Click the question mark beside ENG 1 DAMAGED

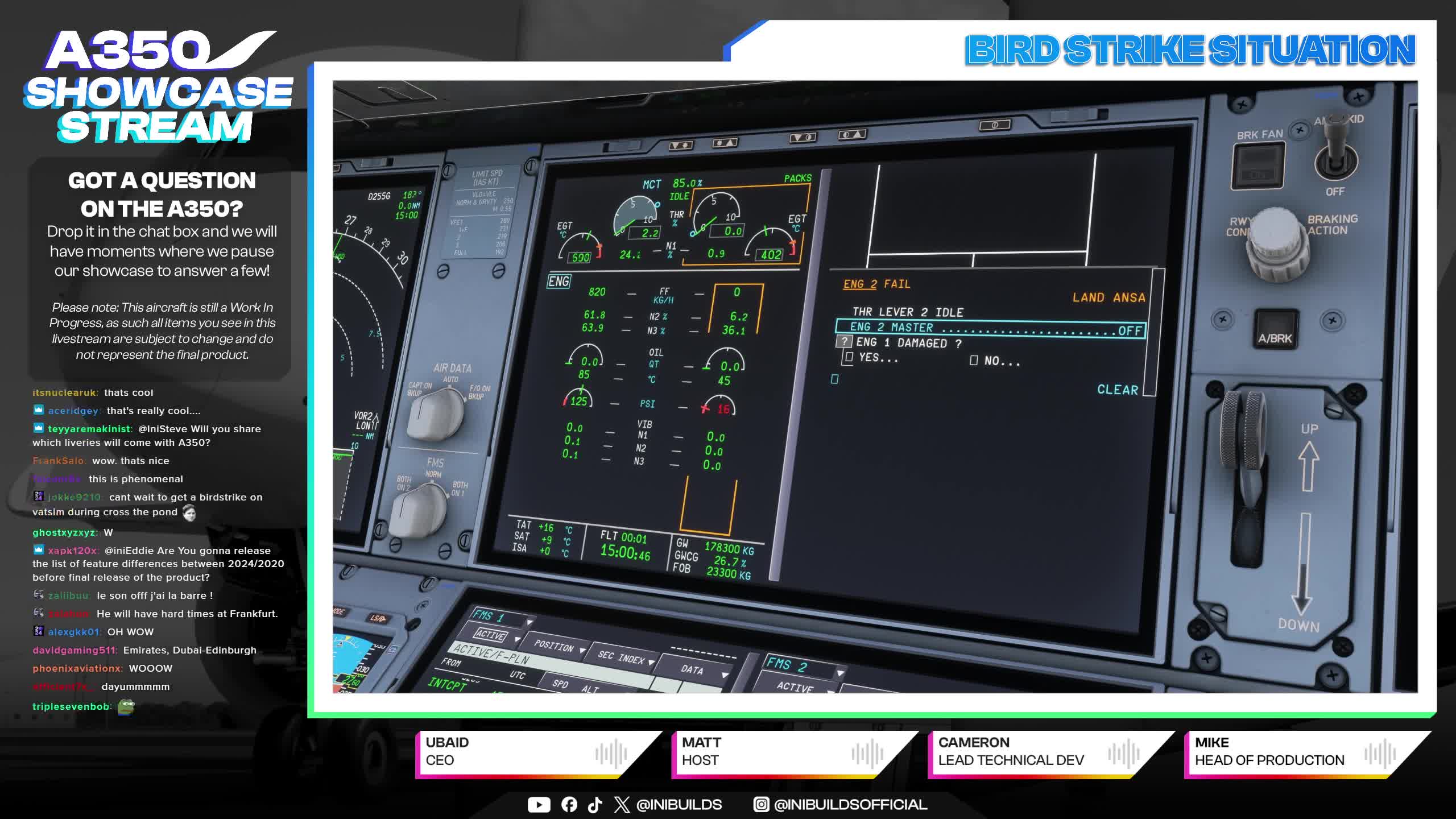point(844,342)
